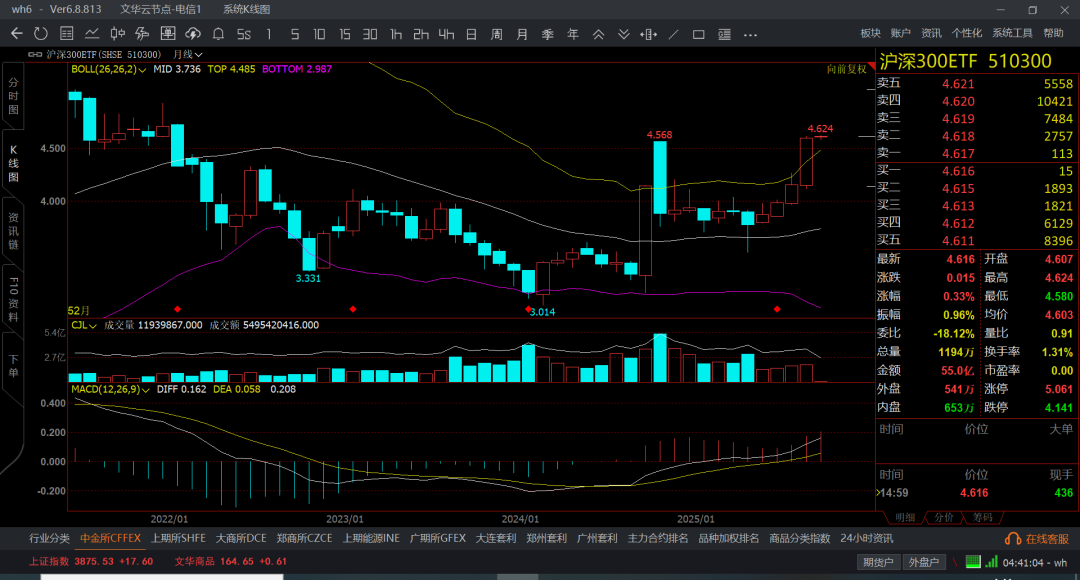The image size is (1080, 580).
Task: Open the CJL indicator dropdown
Action: click(83, 325)
